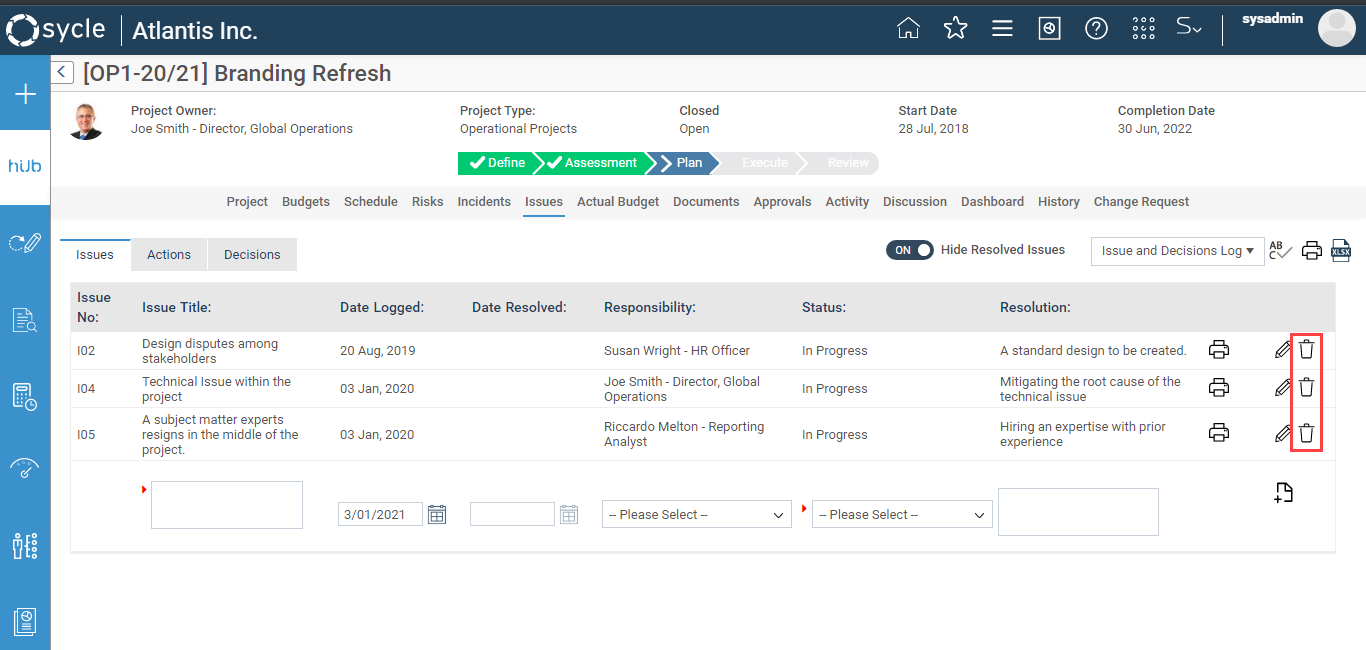Open the Responsibility Please Select dropdown
Screen dimensions: 1366x650
697,514
